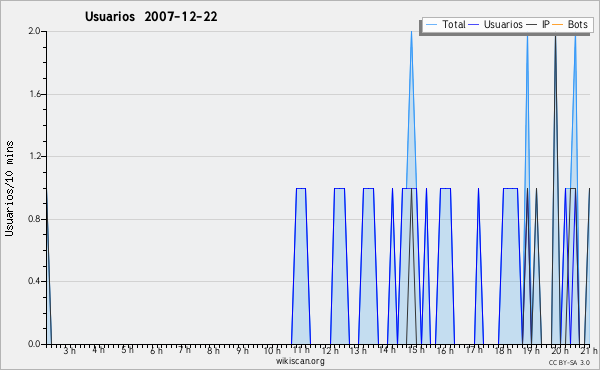Click the 0.8 y-axis value
The image size is (600, 370).
point(34,219)
